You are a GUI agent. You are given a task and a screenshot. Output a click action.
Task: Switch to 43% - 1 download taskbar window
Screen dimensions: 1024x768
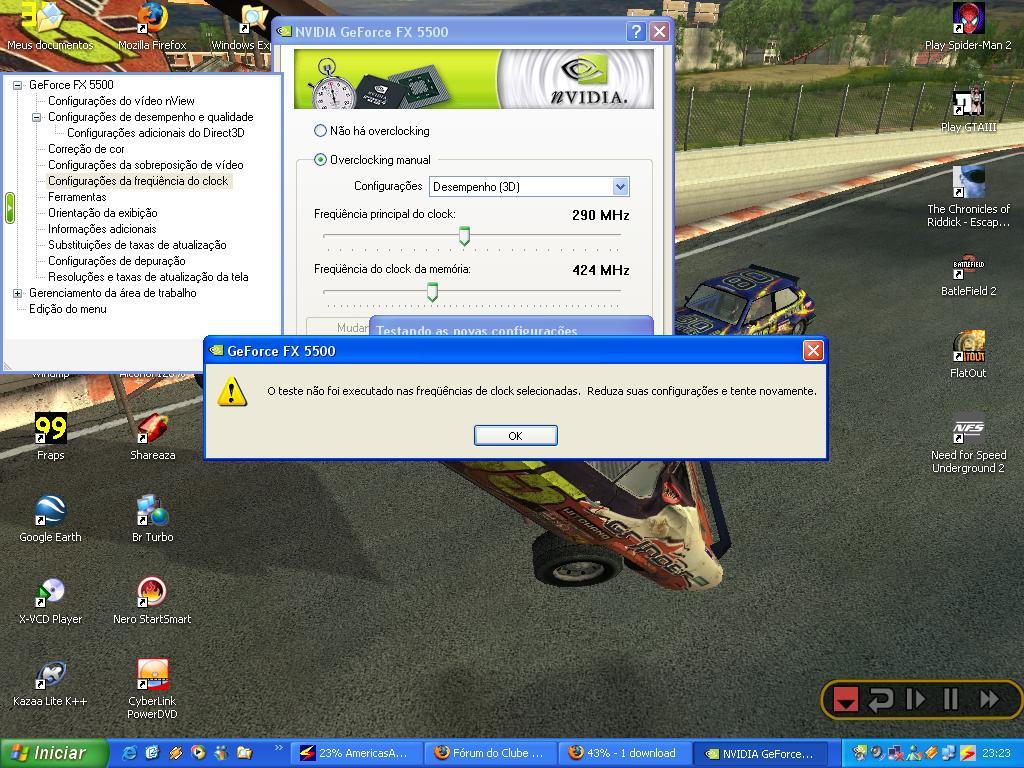[624, 753]
